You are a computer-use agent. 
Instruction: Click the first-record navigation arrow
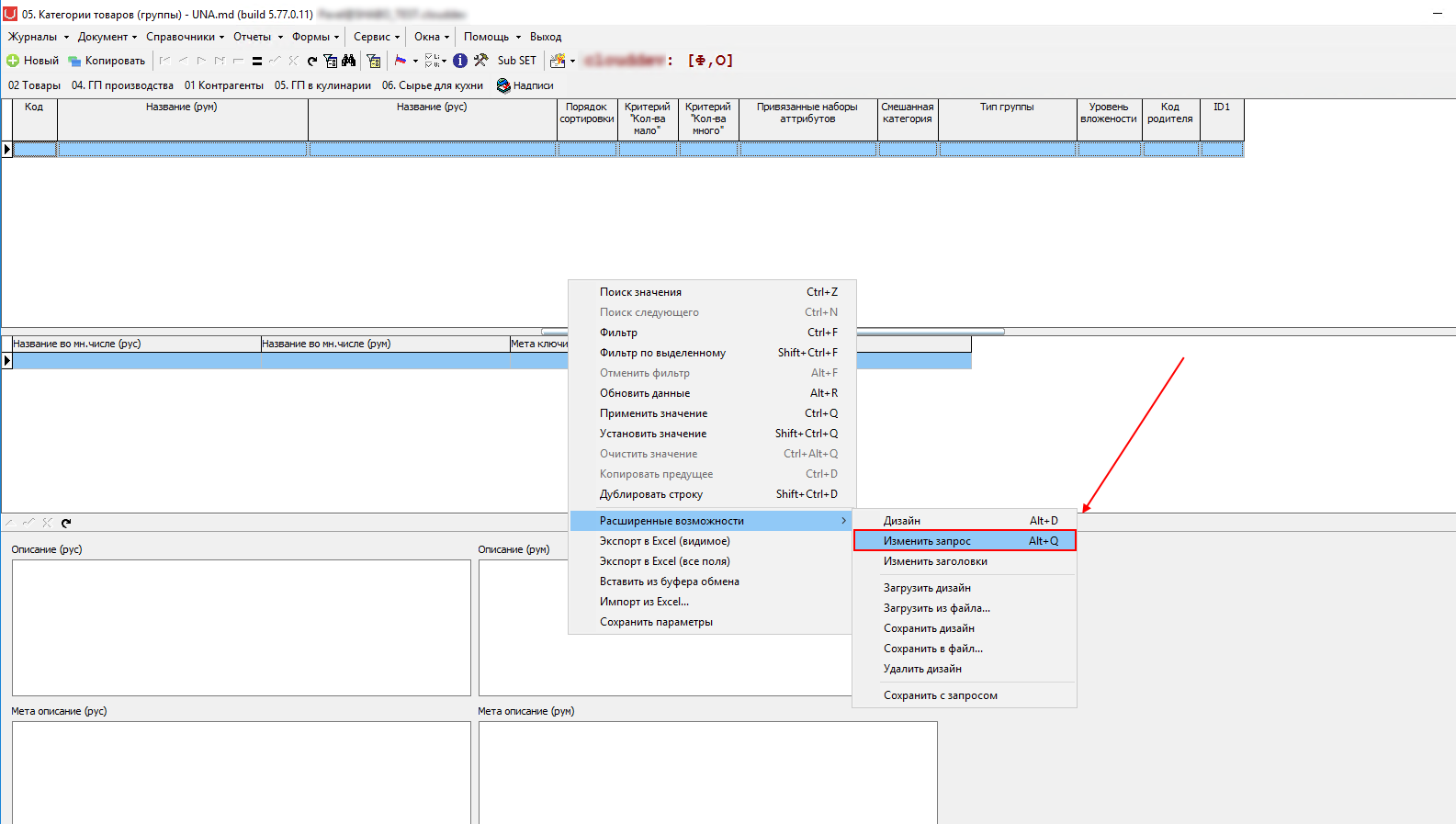pos(164,61)
